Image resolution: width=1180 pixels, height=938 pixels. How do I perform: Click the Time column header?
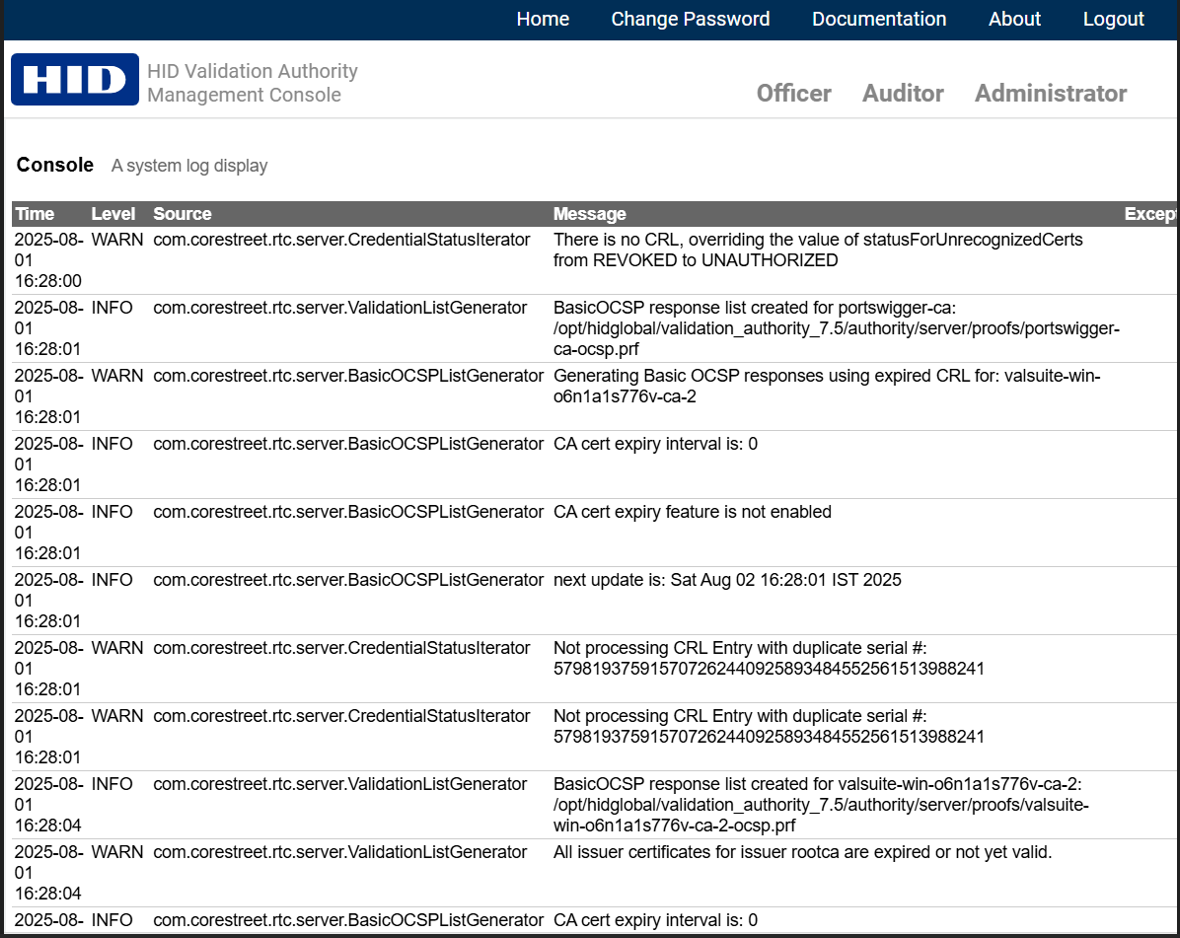(x=35, y=213)
